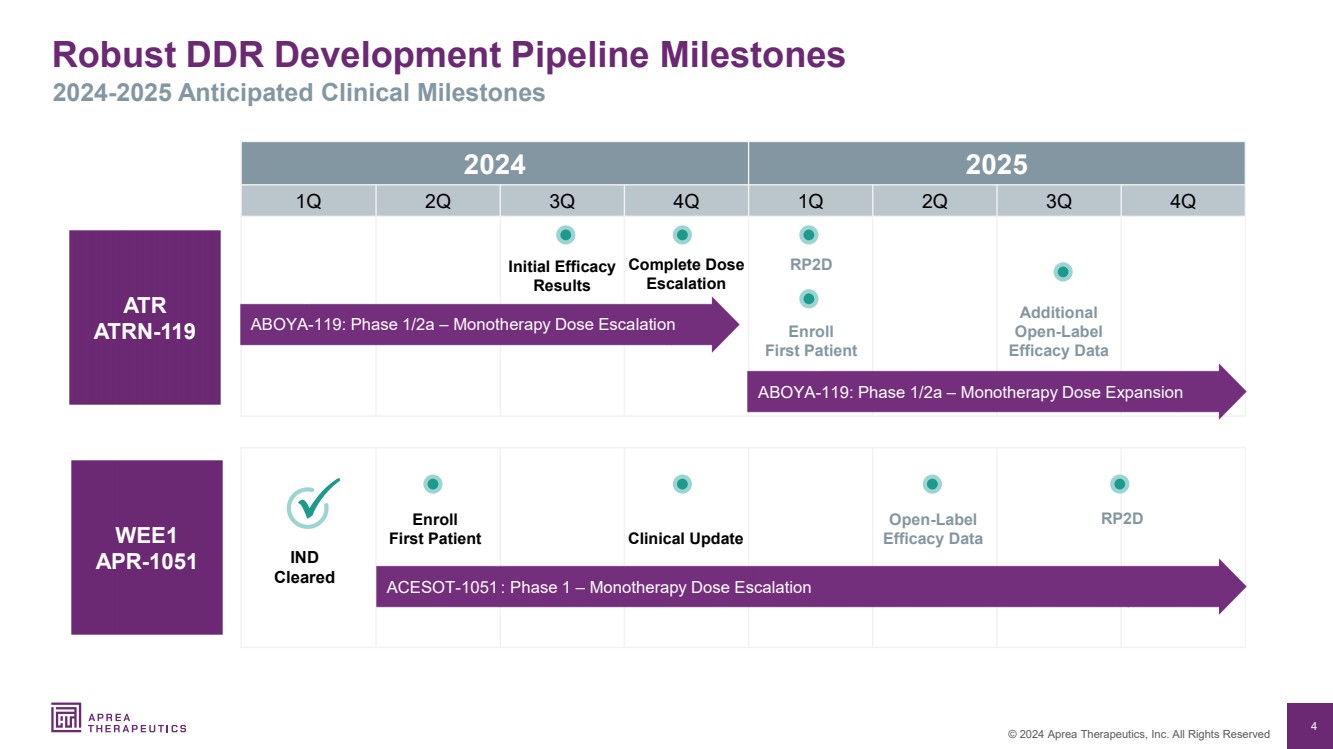Select the WEE1 APR-1051 program box
This screenshot has height=749, width=1333.
point(146,547)
